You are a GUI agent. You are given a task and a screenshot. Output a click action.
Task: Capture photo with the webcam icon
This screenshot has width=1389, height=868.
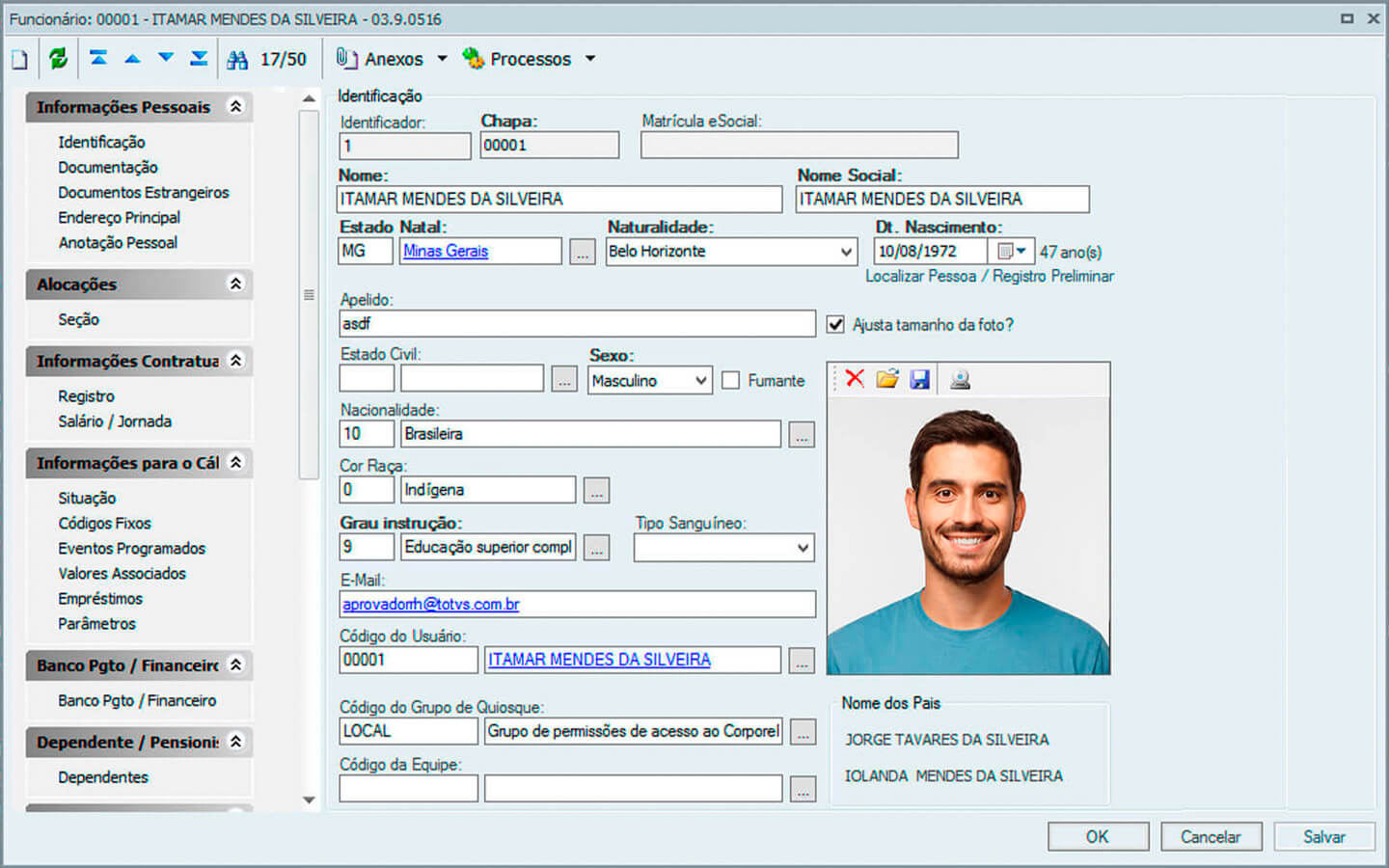tap(960, 379)
